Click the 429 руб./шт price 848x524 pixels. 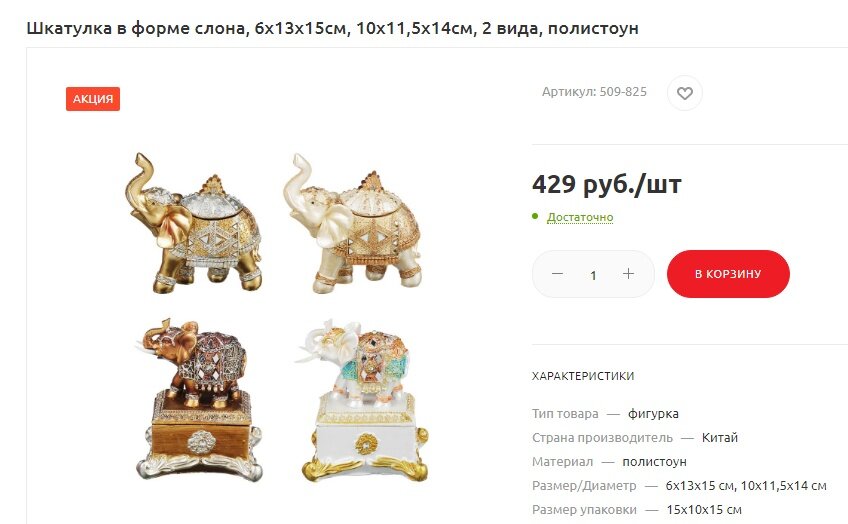[x=607, y=185]
